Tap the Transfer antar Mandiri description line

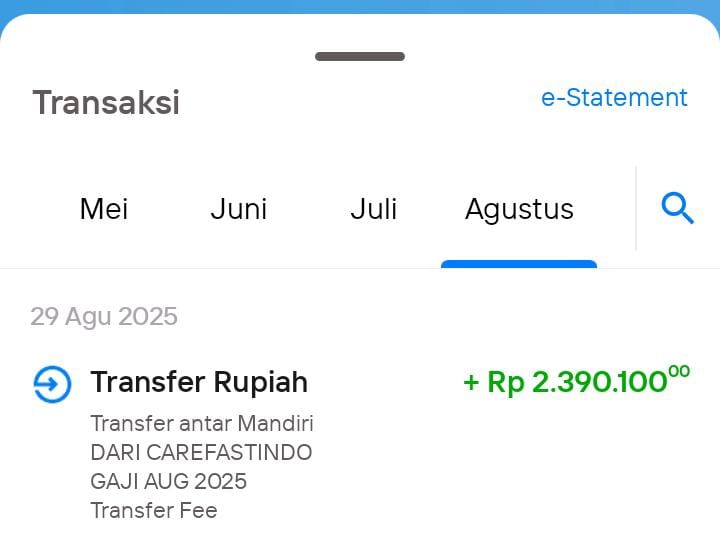(202, 423)
